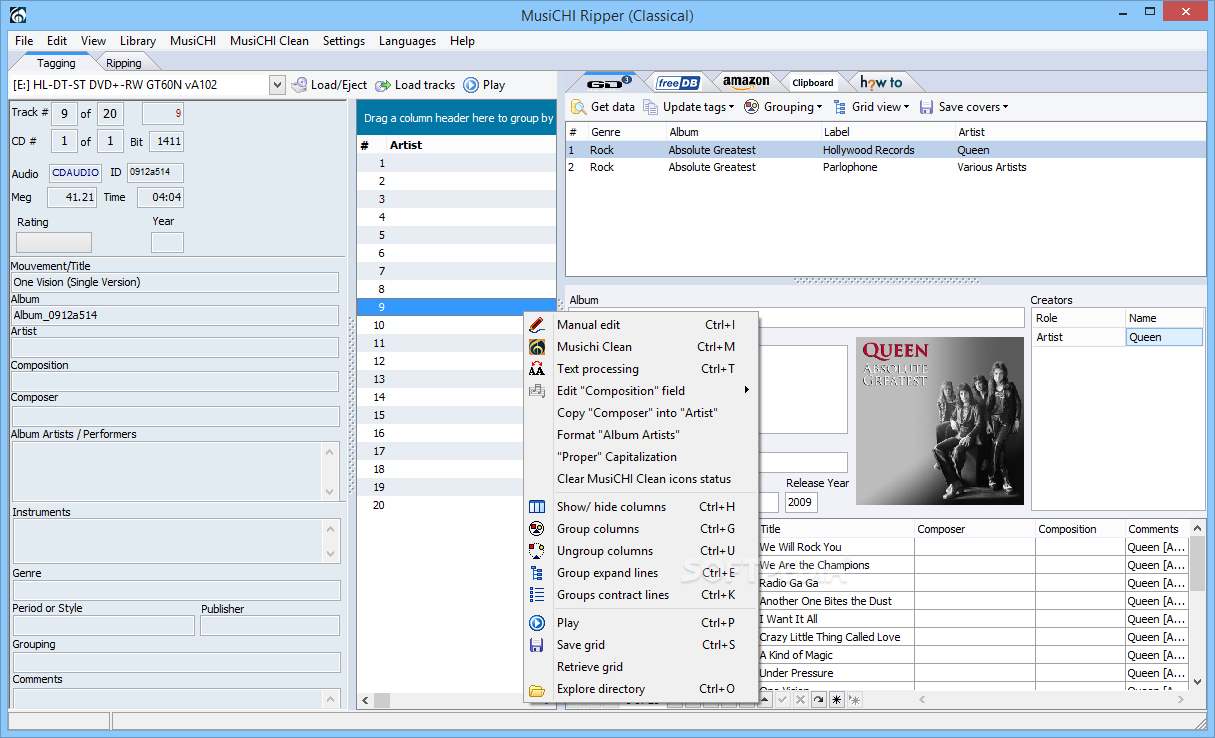Click the Get data magnifier icon
Image resolution: width=1215 pixels, height=738 pixels.
pos(579,107)
